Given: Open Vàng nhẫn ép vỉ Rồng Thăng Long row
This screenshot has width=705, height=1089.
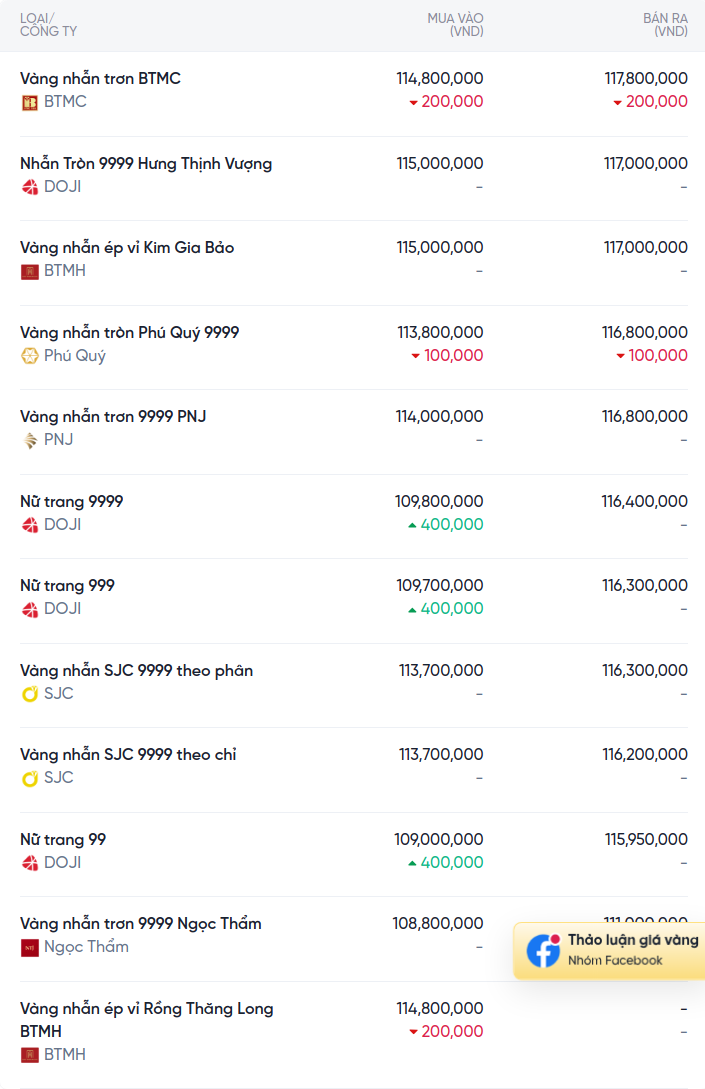Looking at the screenshot, I should [x=354, y=1033].
